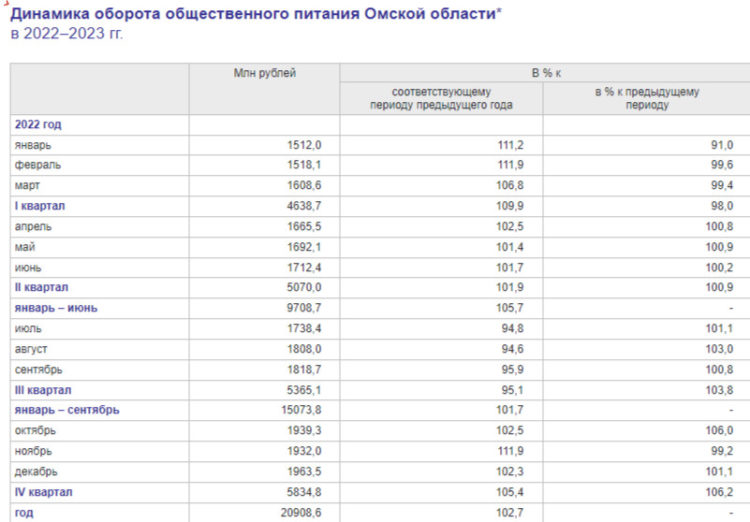
Task: Click the value 105,7 in январь – июнь row
Action: [x=509, y=308]
